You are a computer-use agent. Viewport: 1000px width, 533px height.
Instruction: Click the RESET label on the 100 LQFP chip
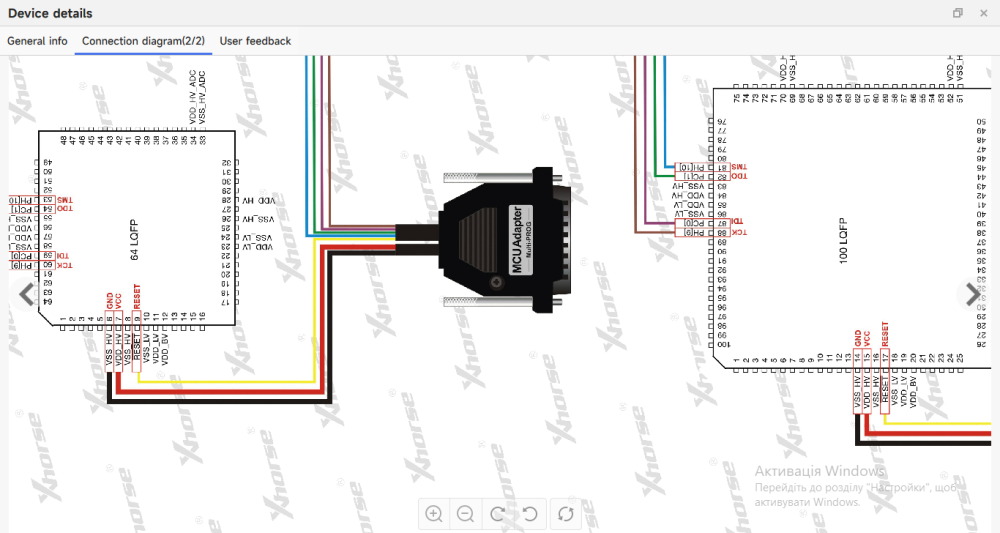click(x=885, y=335)
